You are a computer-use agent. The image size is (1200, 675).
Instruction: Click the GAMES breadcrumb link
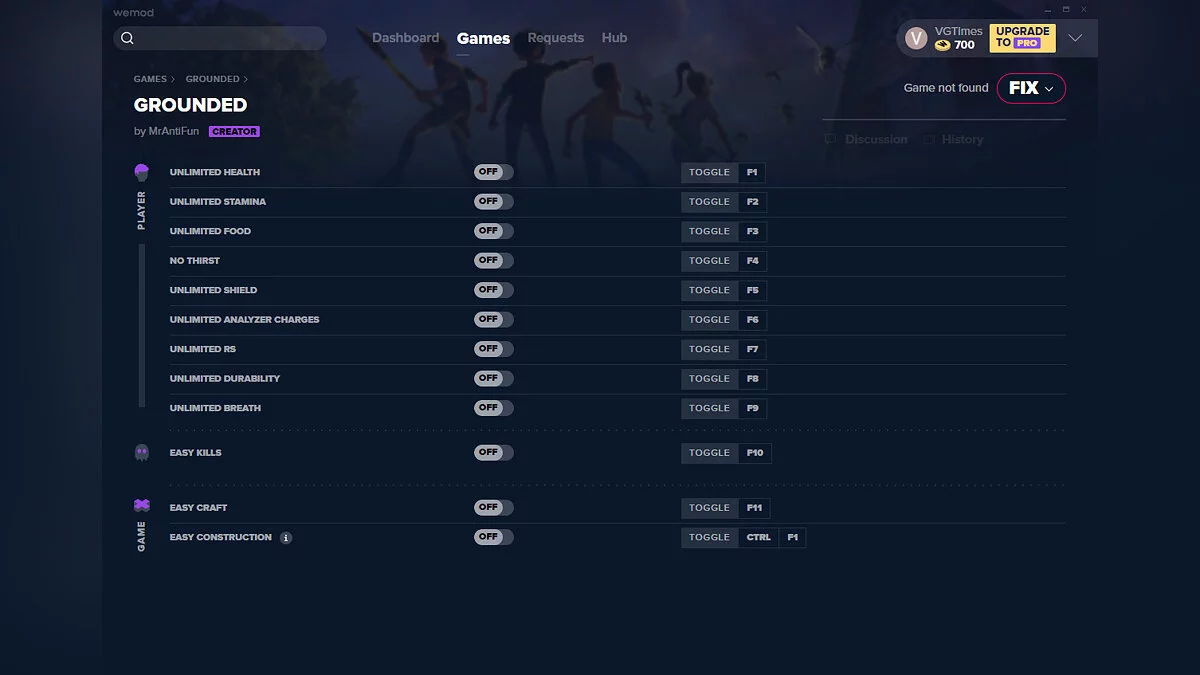(150, 79)
